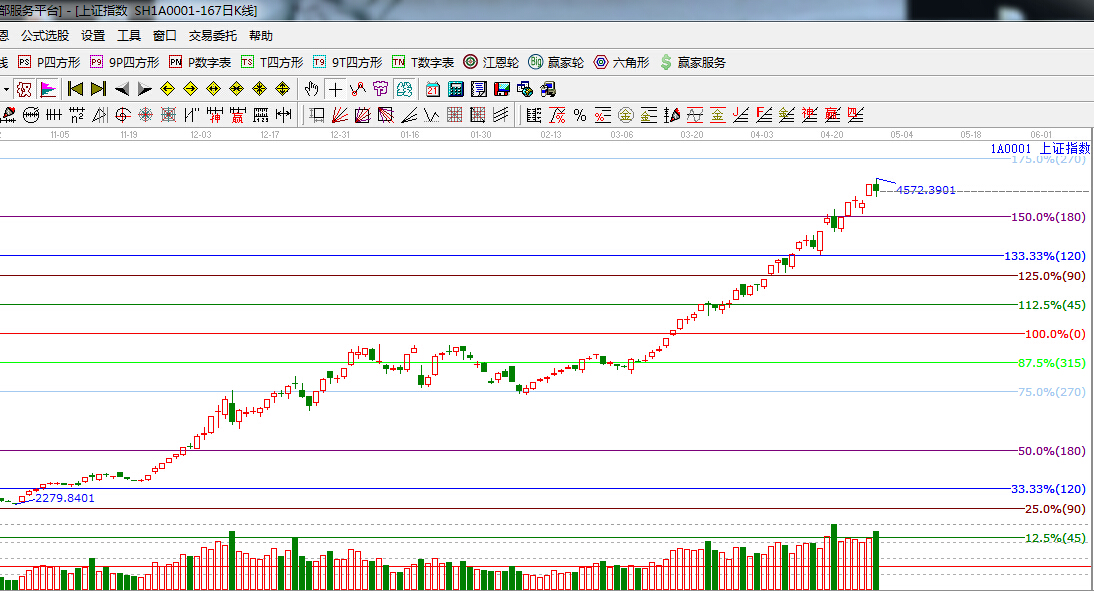Open the 江恩轮 (Gann wheel) tool
This screenshot has height=591, width=1094.
(490, 62)
